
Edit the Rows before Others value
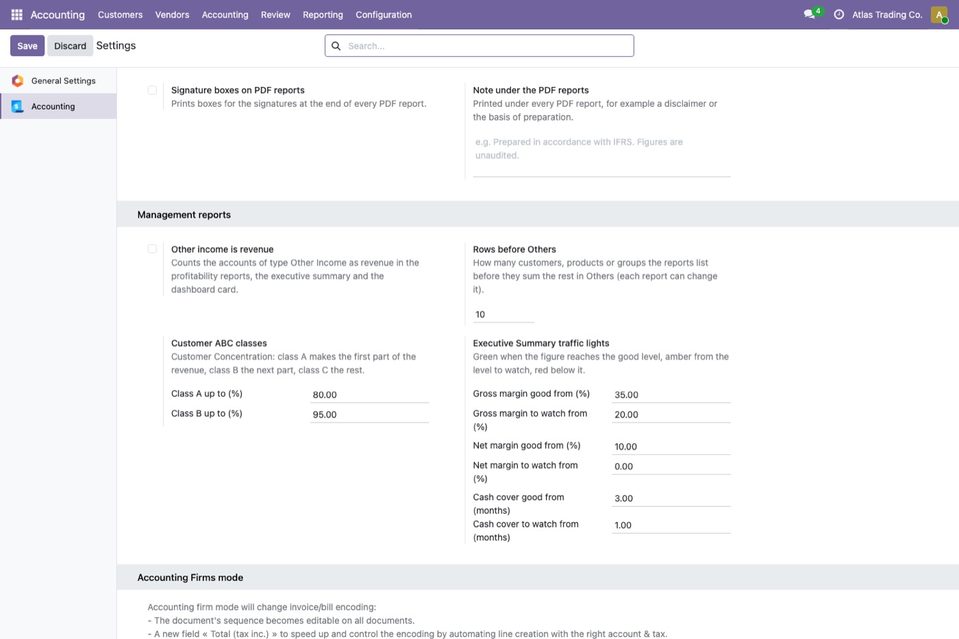pyautogui.click(x=503, y=314)
